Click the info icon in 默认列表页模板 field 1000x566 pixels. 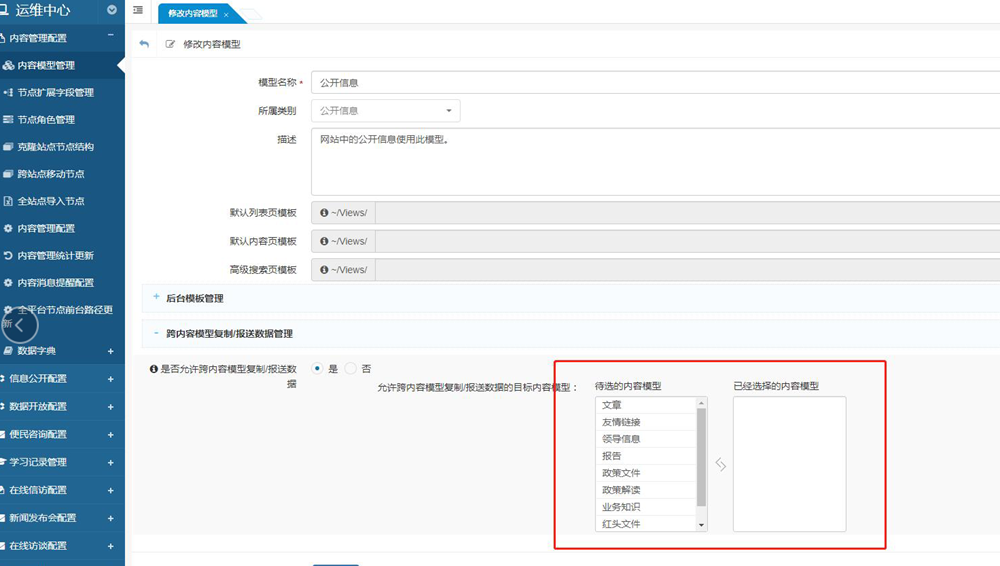[x=325, y=213]
